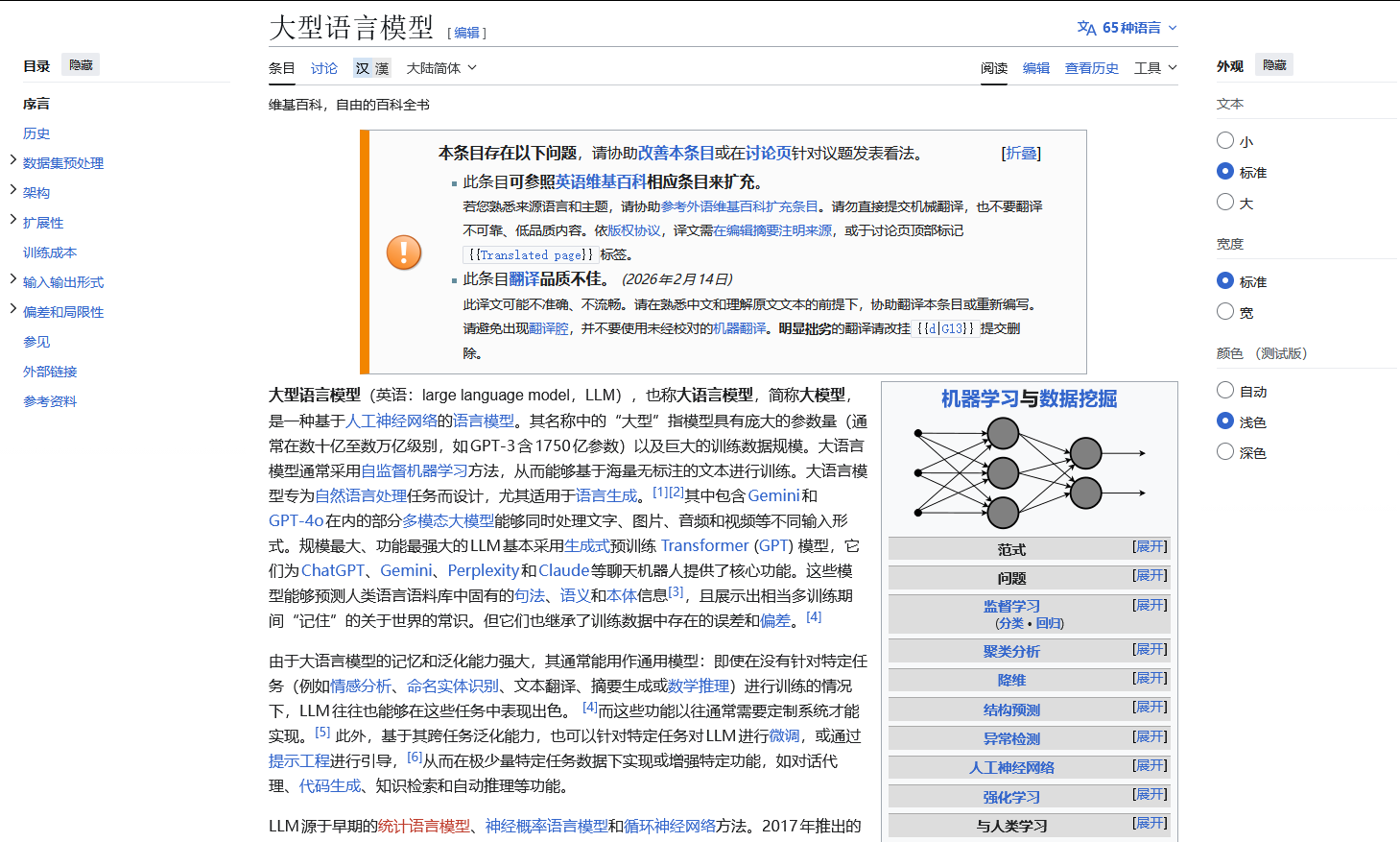
Task: Expand the 异常检测 row
Action: [x=1150, y=737]
